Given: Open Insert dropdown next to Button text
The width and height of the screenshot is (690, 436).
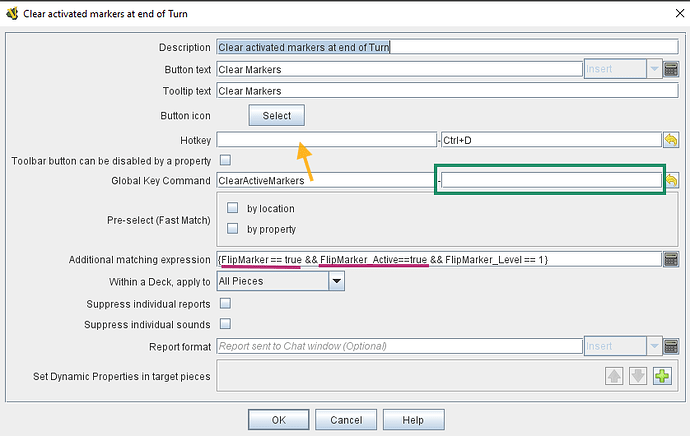Looking at the screenshot, I should coord(653,69).
